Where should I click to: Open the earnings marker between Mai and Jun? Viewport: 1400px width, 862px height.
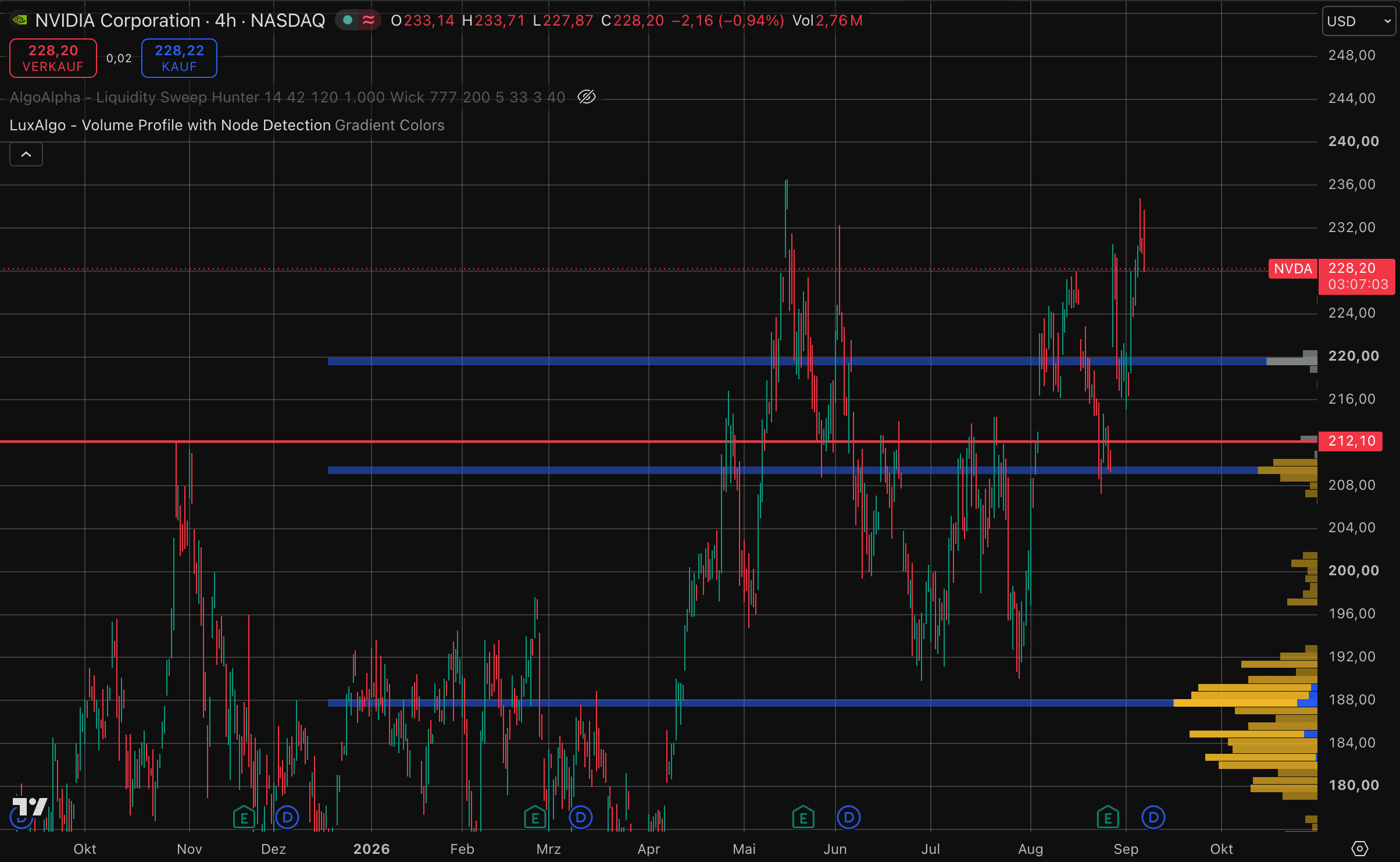(x=803, y=817)
